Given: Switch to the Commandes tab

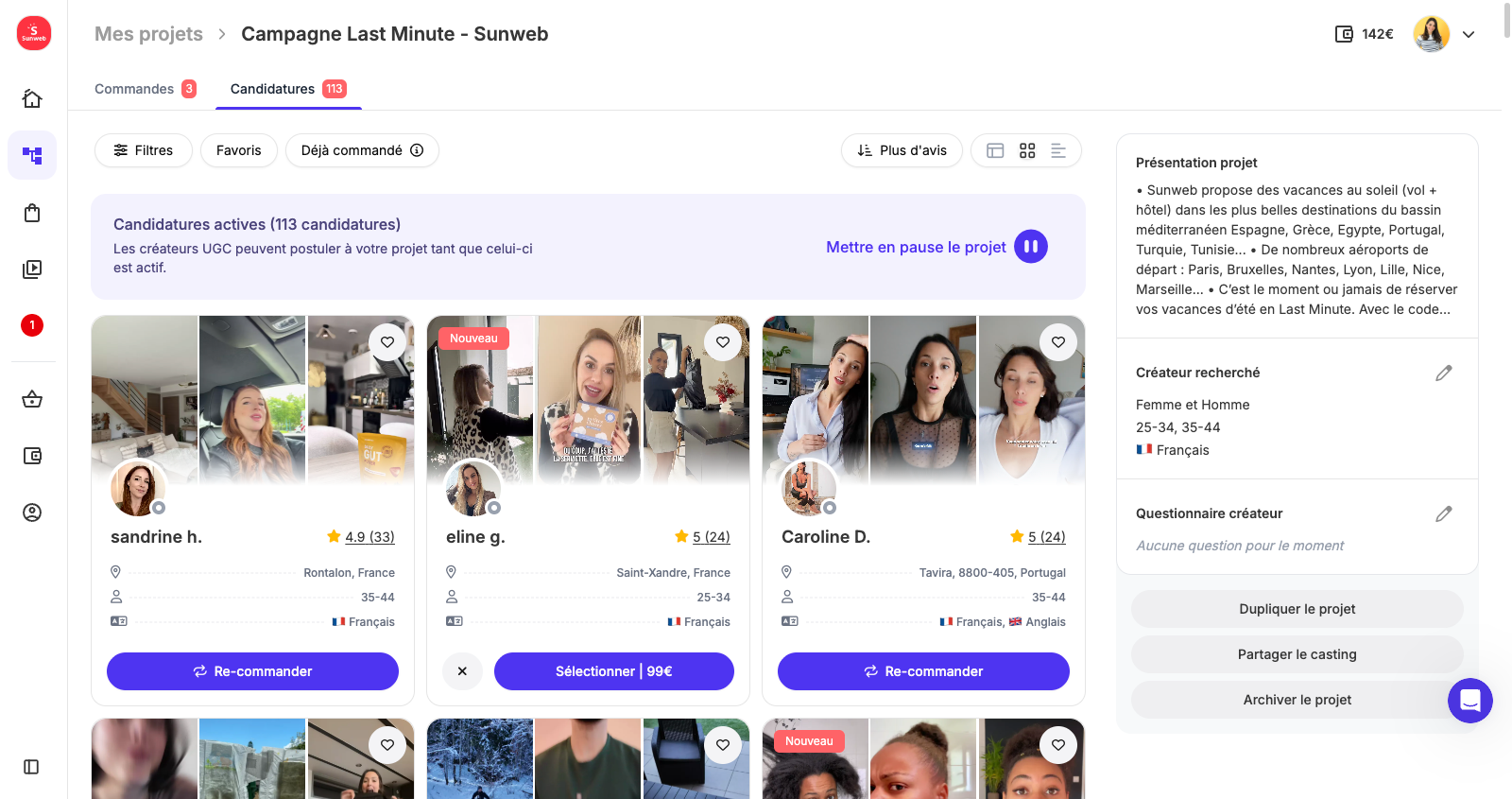Looking at the screenshot, I should [146, 89].
